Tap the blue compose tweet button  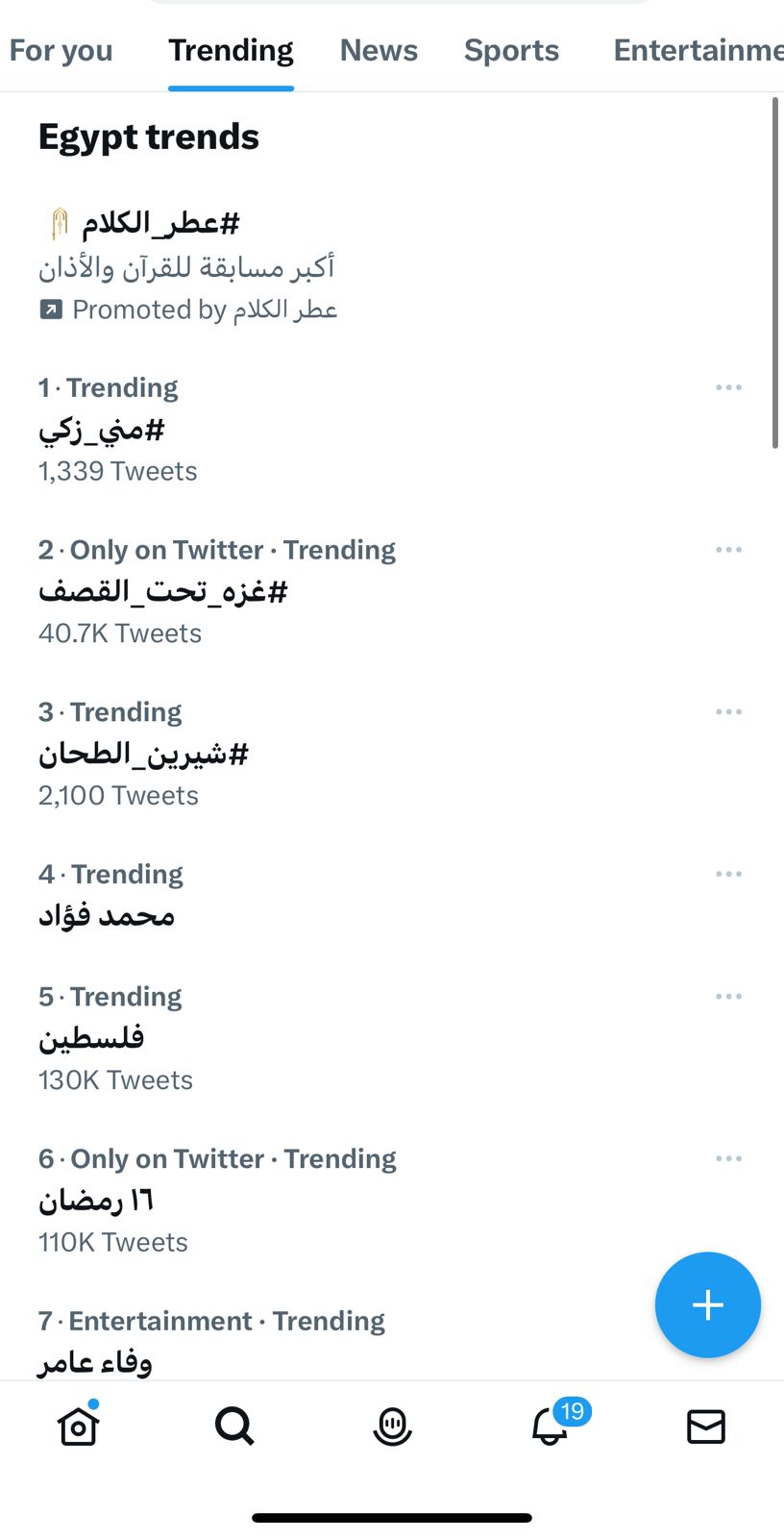click(707, 1304)
